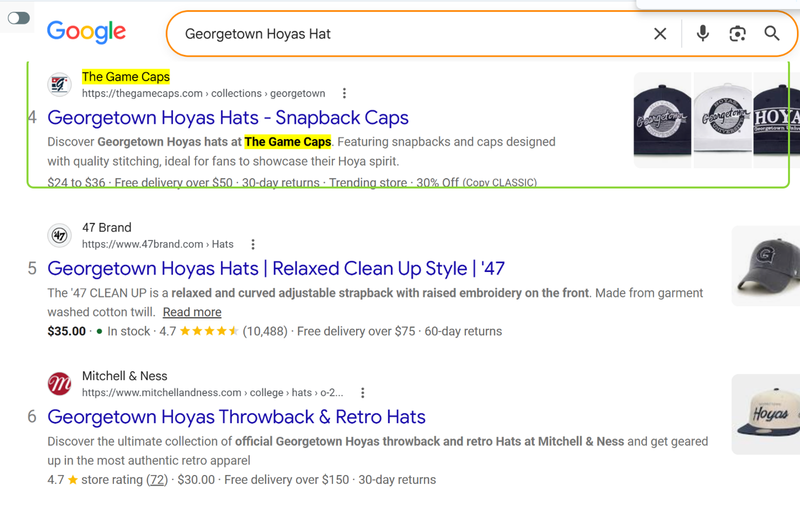
Task: Open the first navy Georgetown cap thumbnail
Action: point(662,120)
